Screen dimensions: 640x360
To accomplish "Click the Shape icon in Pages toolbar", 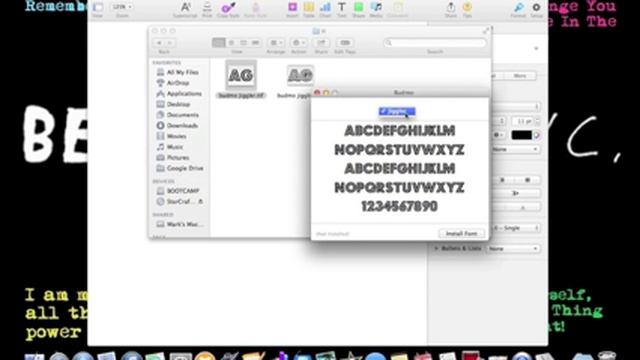I will (358, 7).
